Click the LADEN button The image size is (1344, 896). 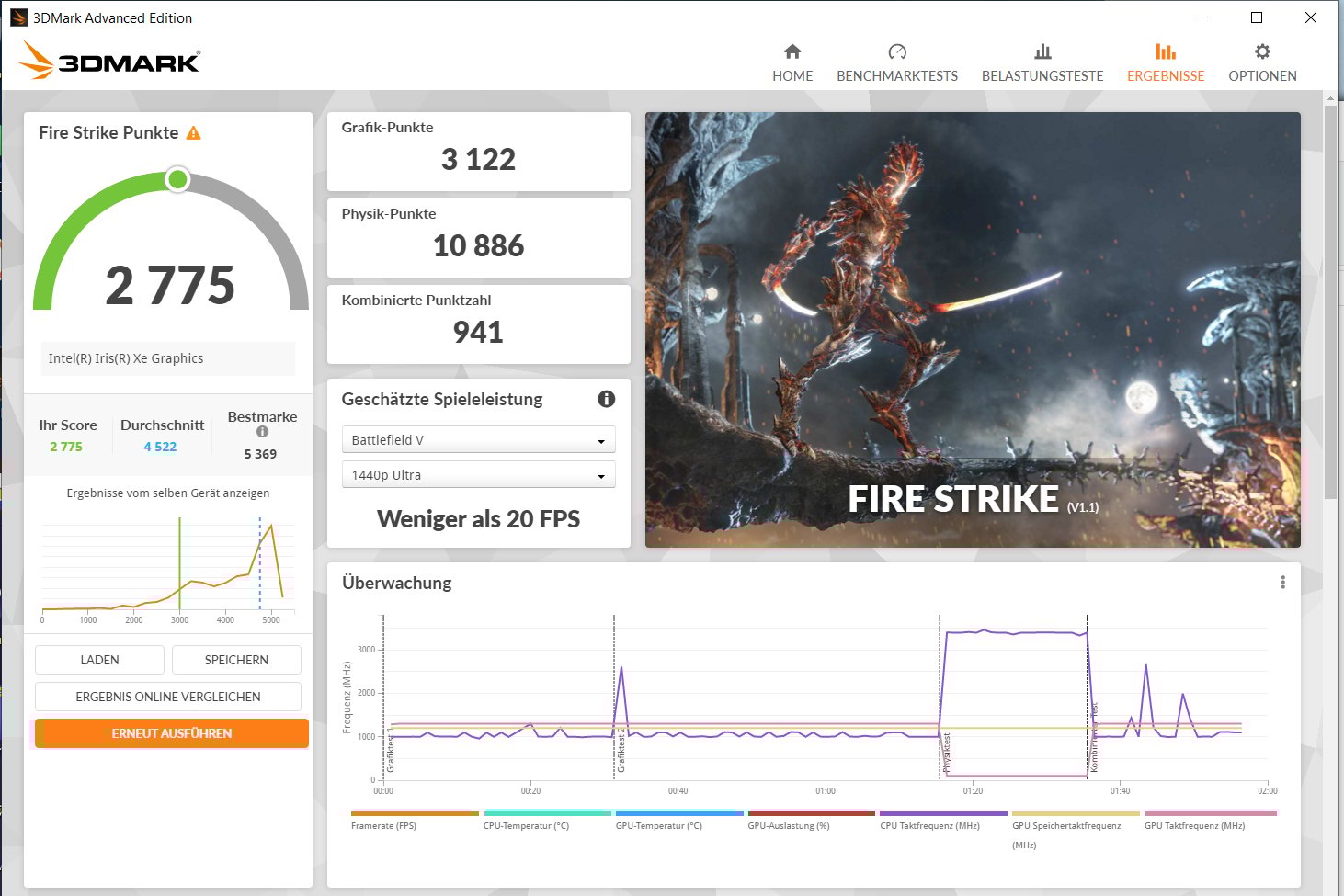99,660
